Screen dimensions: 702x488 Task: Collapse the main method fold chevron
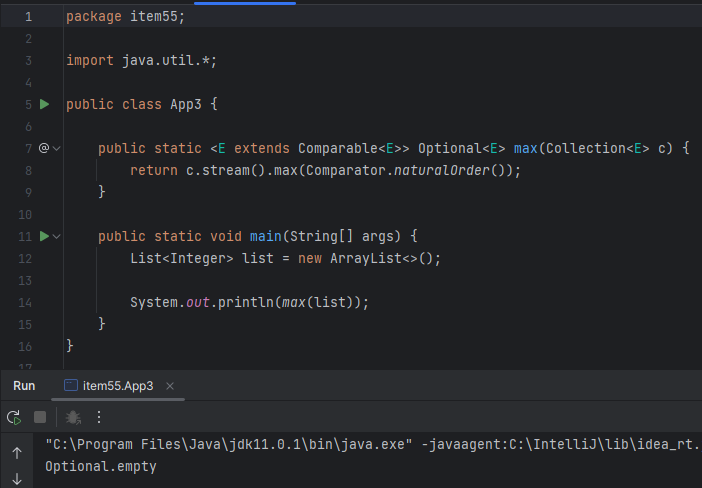click(x=56, y=236)
